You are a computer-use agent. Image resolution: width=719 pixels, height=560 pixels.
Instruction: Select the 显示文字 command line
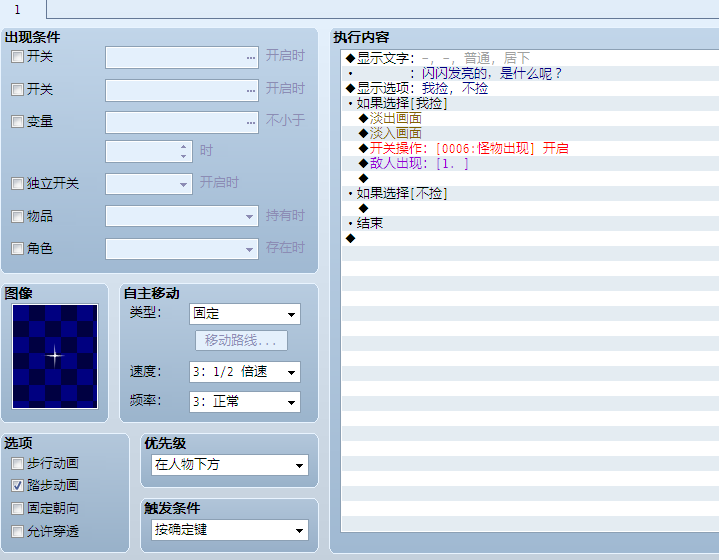click(x=531, y=58)
